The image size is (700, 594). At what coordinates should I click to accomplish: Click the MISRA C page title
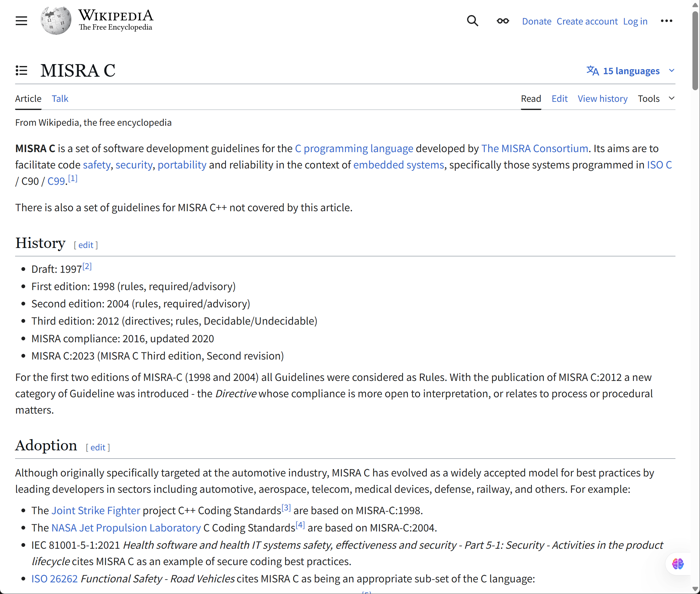pos(78,71)
